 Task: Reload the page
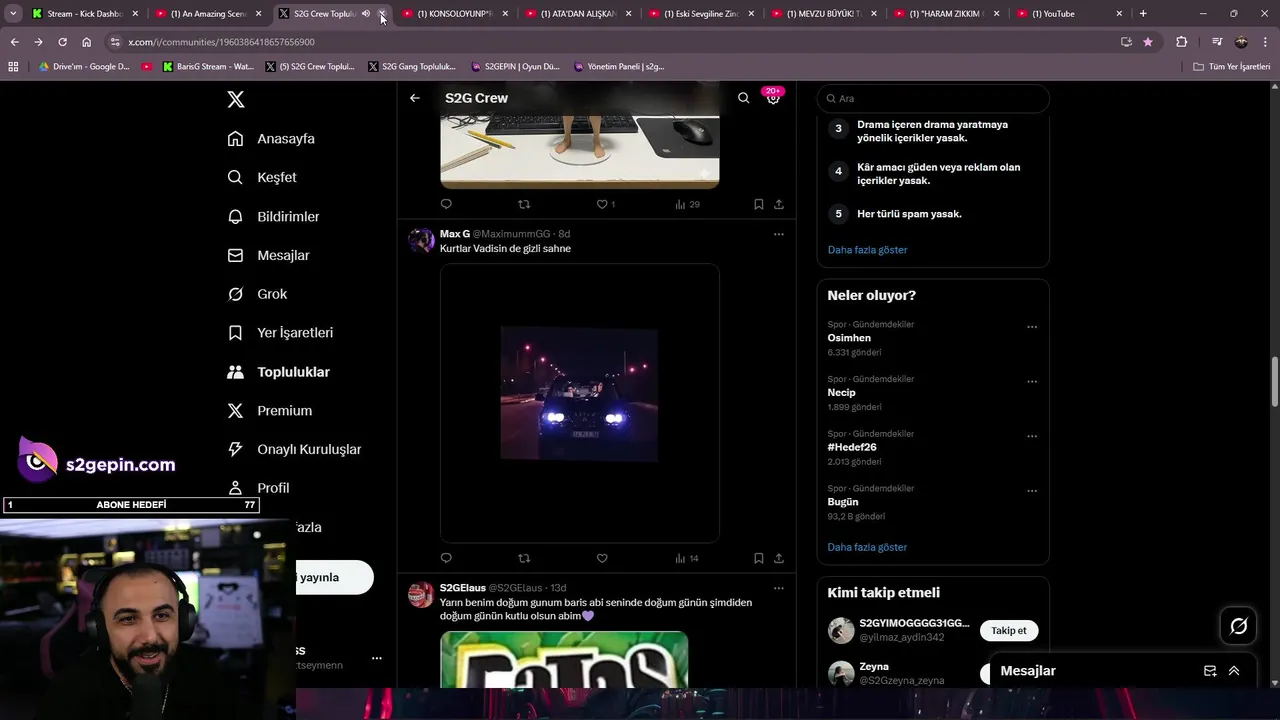pos(62,42)
